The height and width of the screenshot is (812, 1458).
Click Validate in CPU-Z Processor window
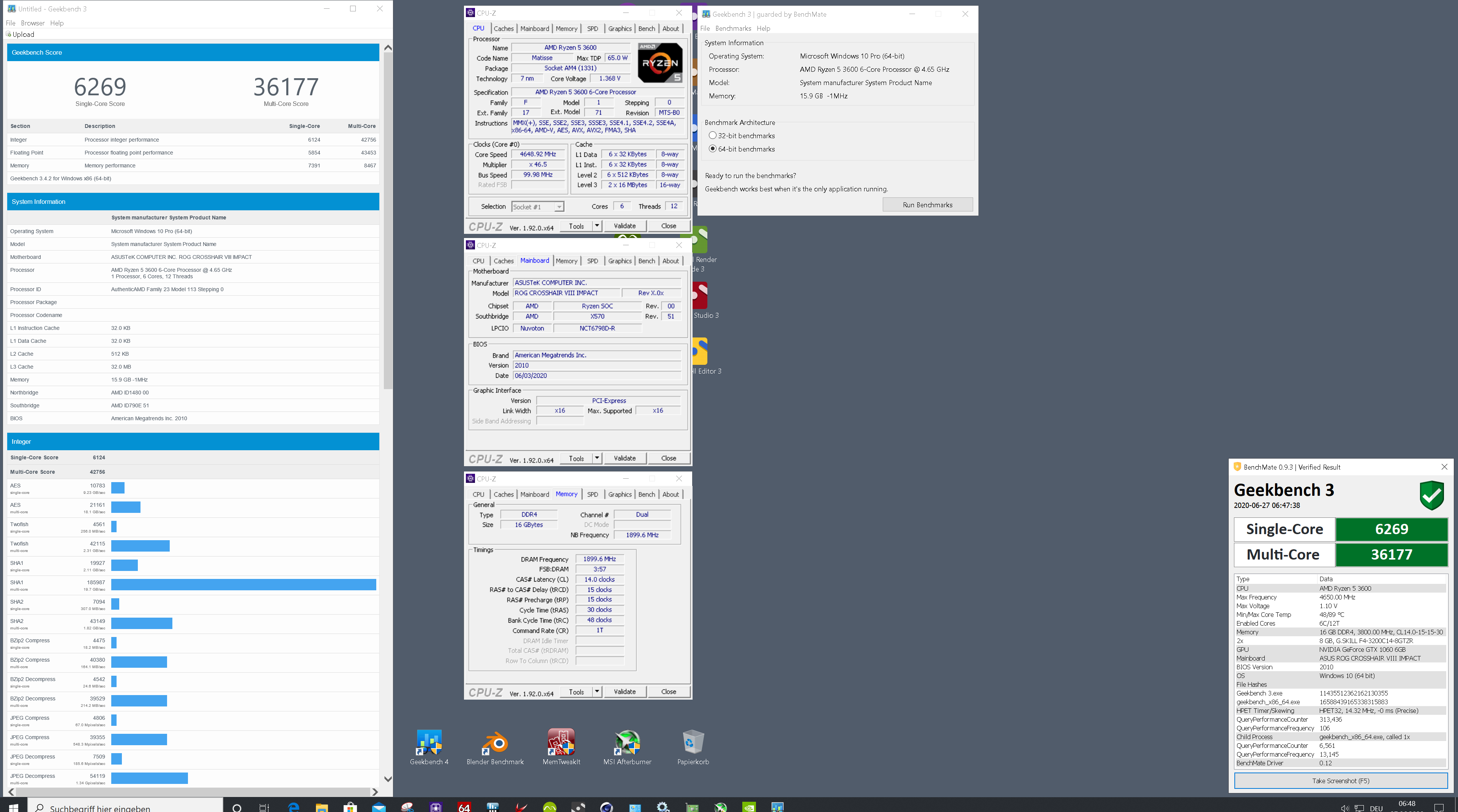[x=624, y=225]
